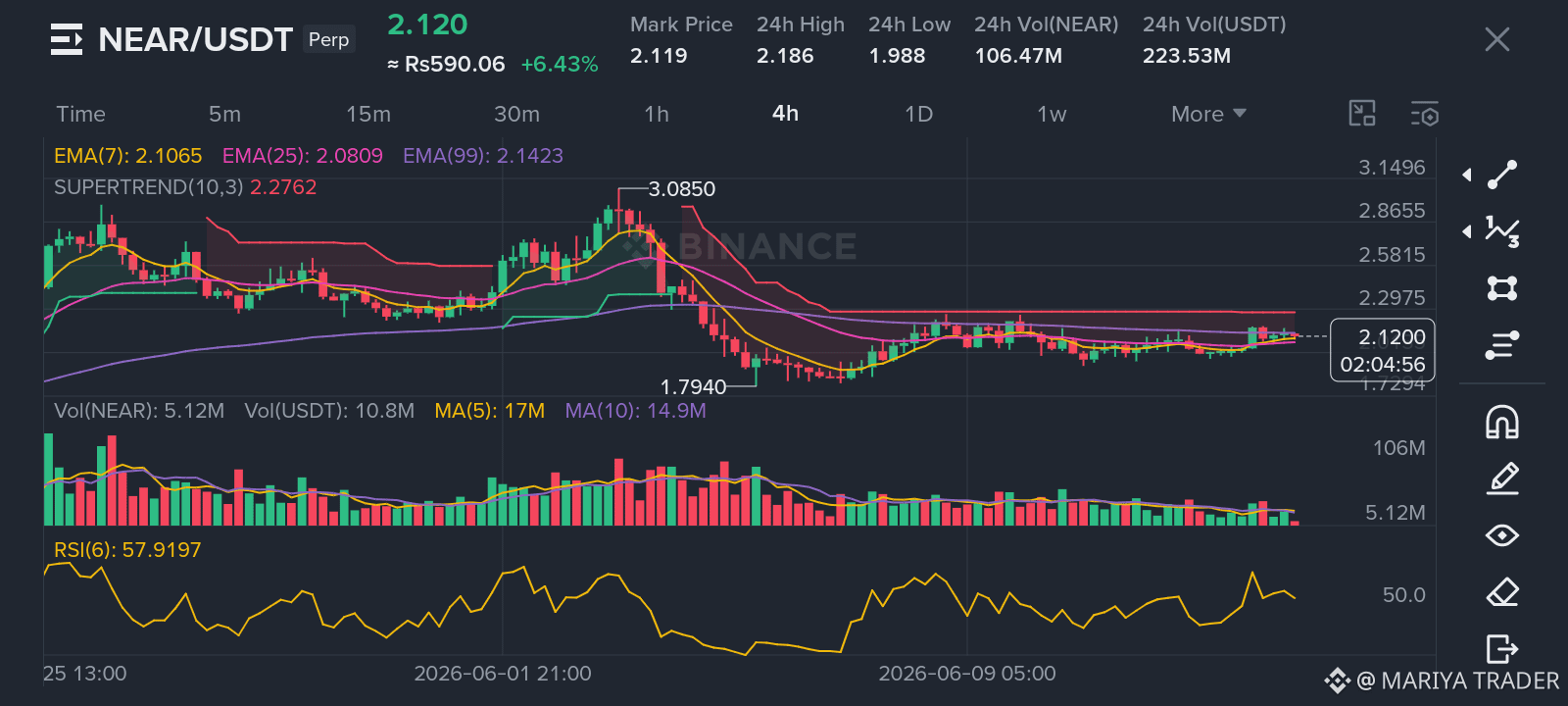Click the EMA(25): 2.0809 label
1568x706 pixels.
pos(302,156)
